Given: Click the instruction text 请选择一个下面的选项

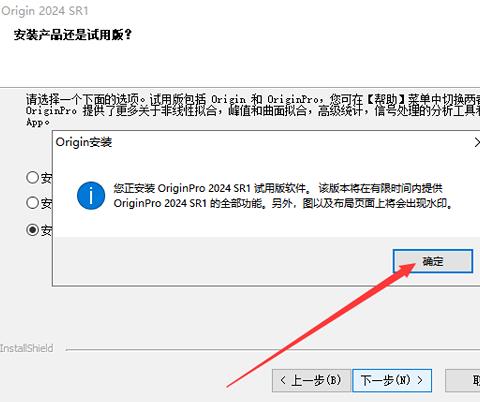Looking at the screenshot, I should (85, 99).
